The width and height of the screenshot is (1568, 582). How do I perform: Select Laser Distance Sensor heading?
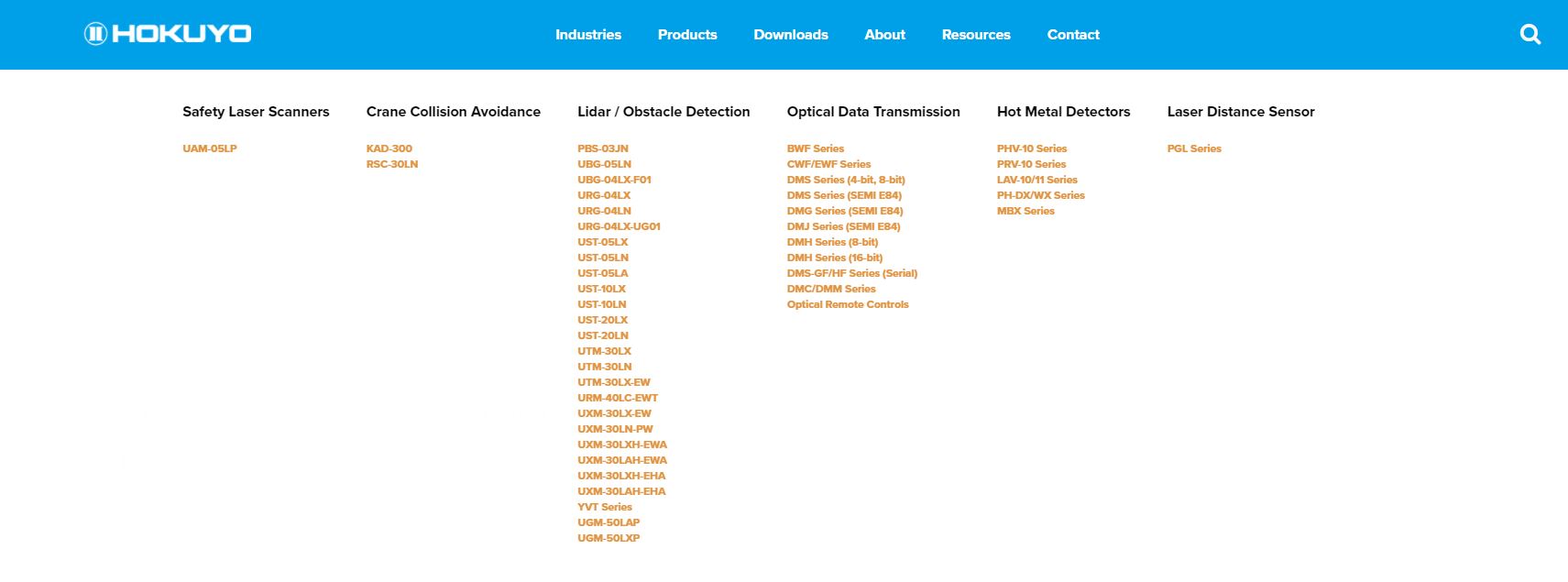(1241, 112)
